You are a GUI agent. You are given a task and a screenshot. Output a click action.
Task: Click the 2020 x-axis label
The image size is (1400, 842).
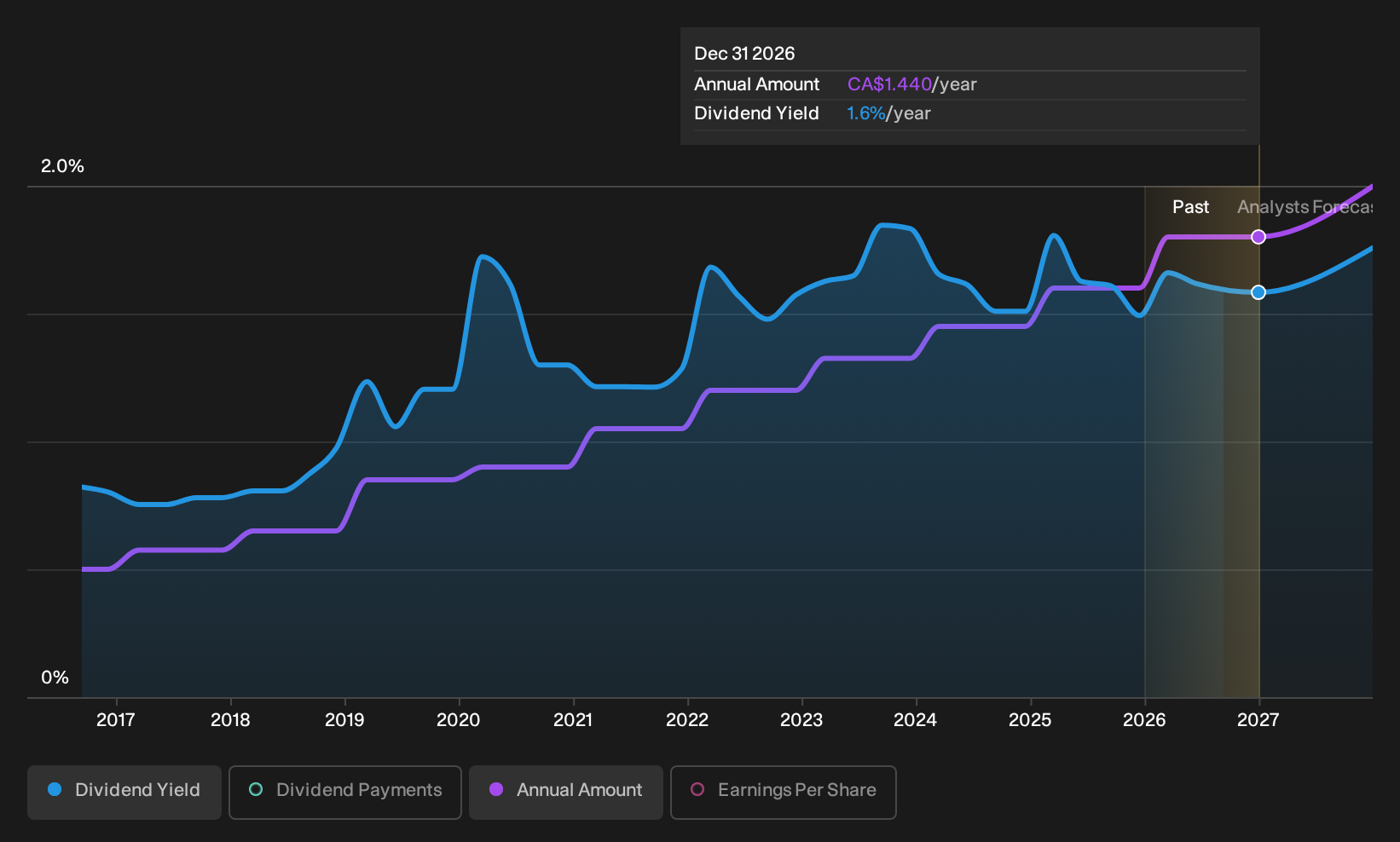459,720
